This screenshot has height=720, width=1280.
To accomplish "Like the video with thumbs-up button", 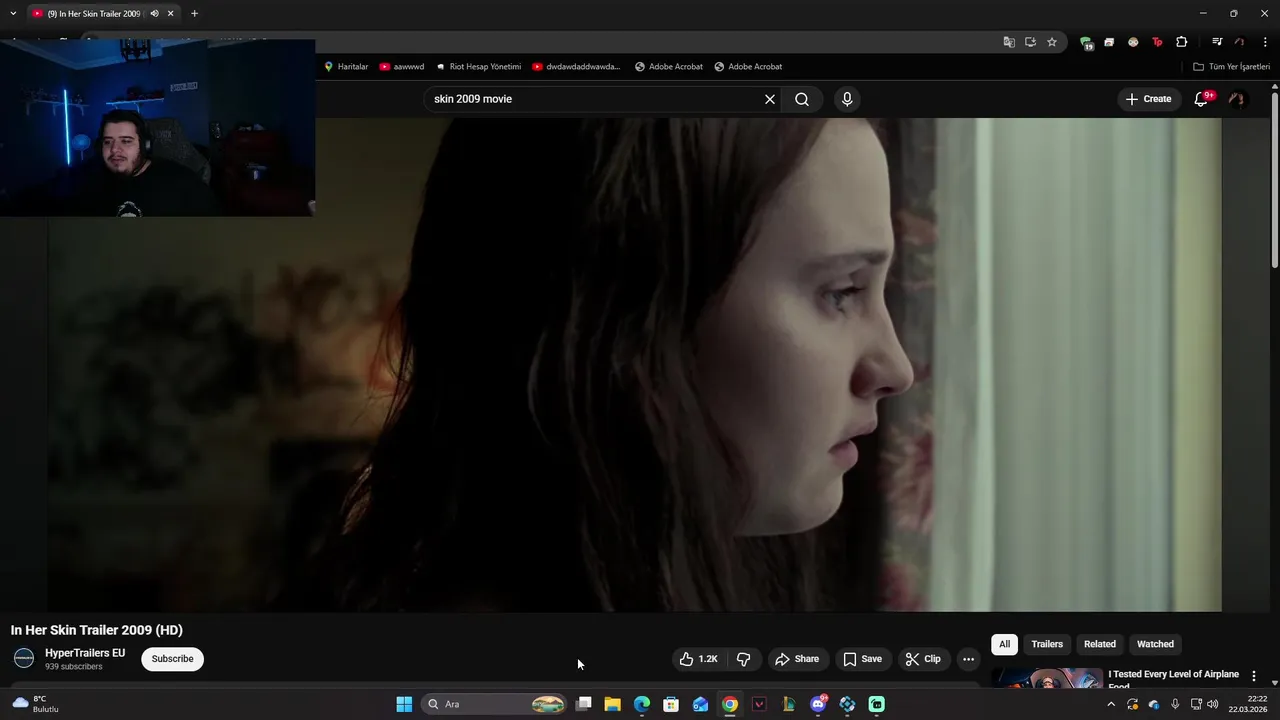I will 698,659.
